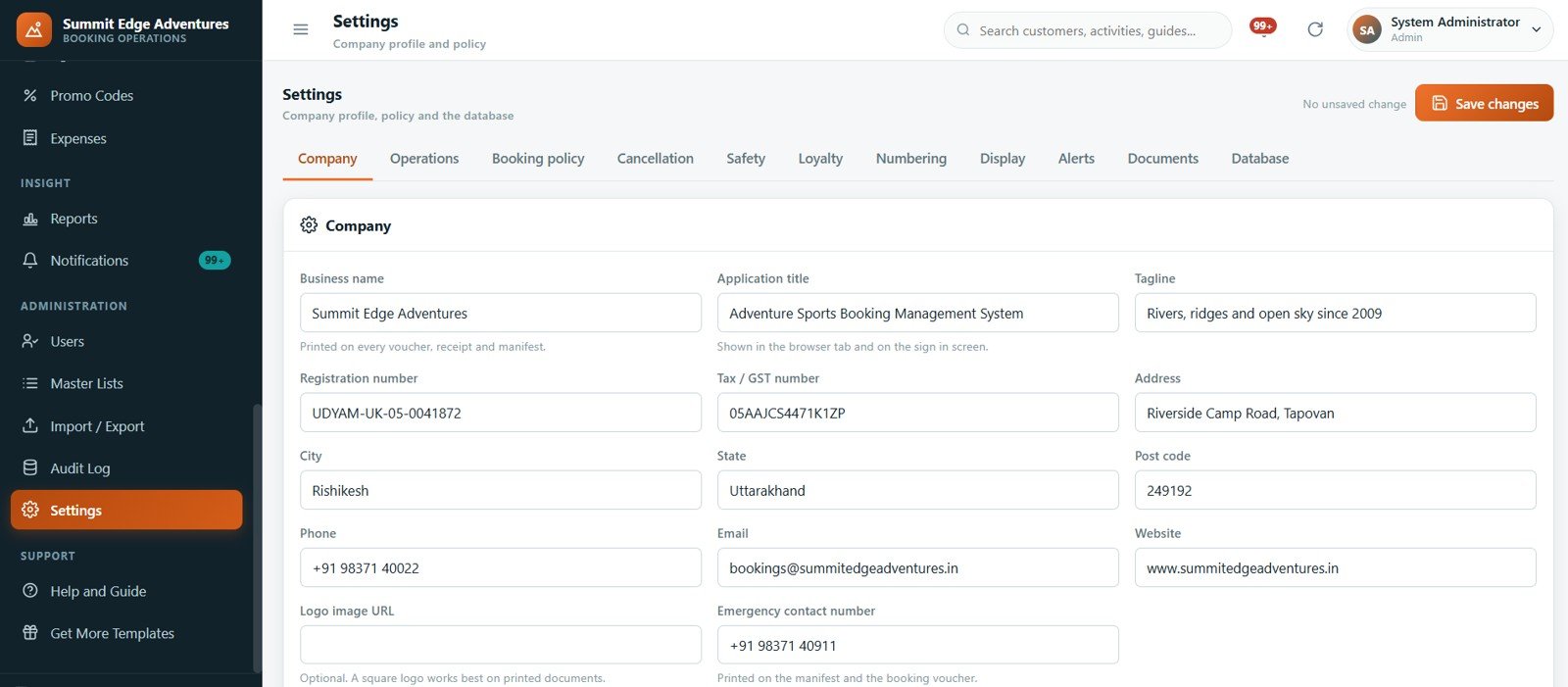This screenshot has width=1568, height=687.
Task: Click the Phone number field
Action: click(x=501, y=567)
